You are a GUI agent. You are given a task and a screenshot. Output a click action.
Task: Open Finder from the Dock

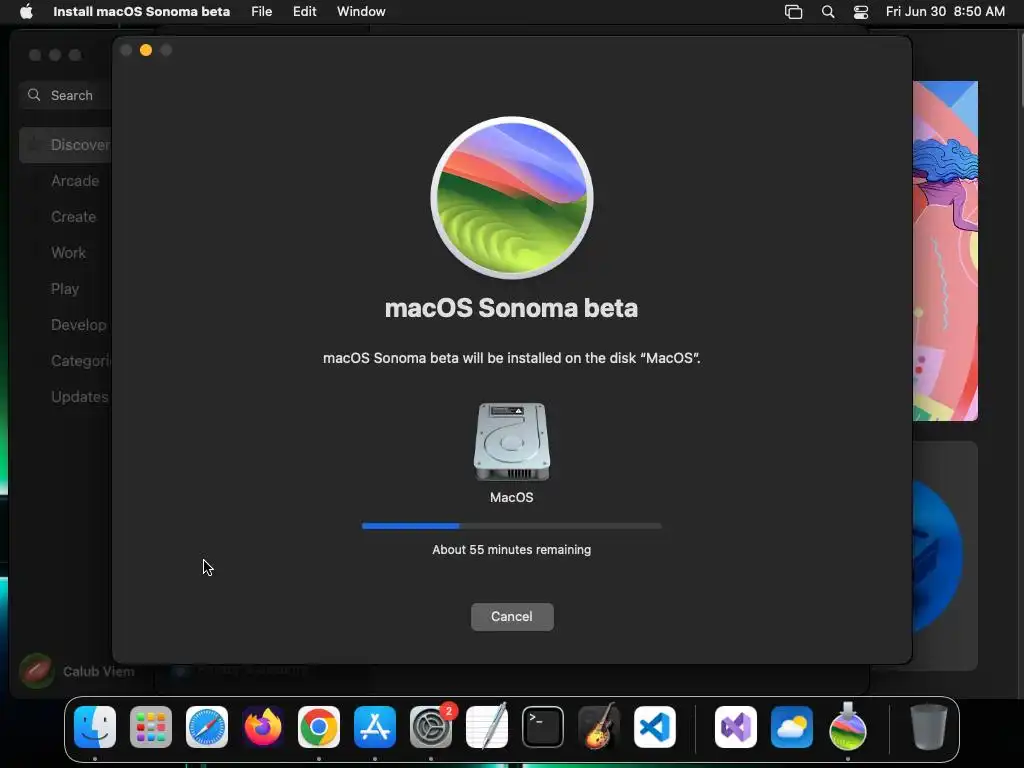coord(95,727)
